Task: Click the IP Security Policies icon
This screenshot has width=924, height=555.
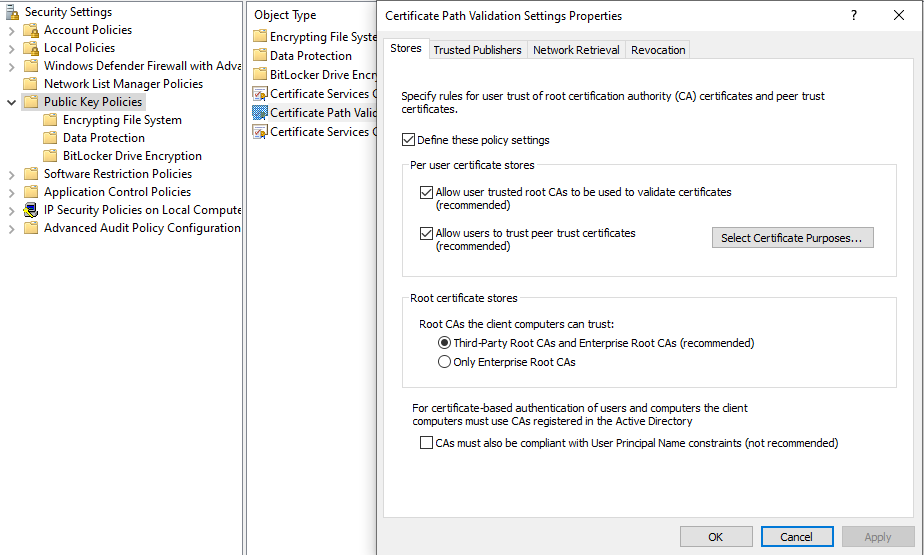Action: (x=31, y=210)
